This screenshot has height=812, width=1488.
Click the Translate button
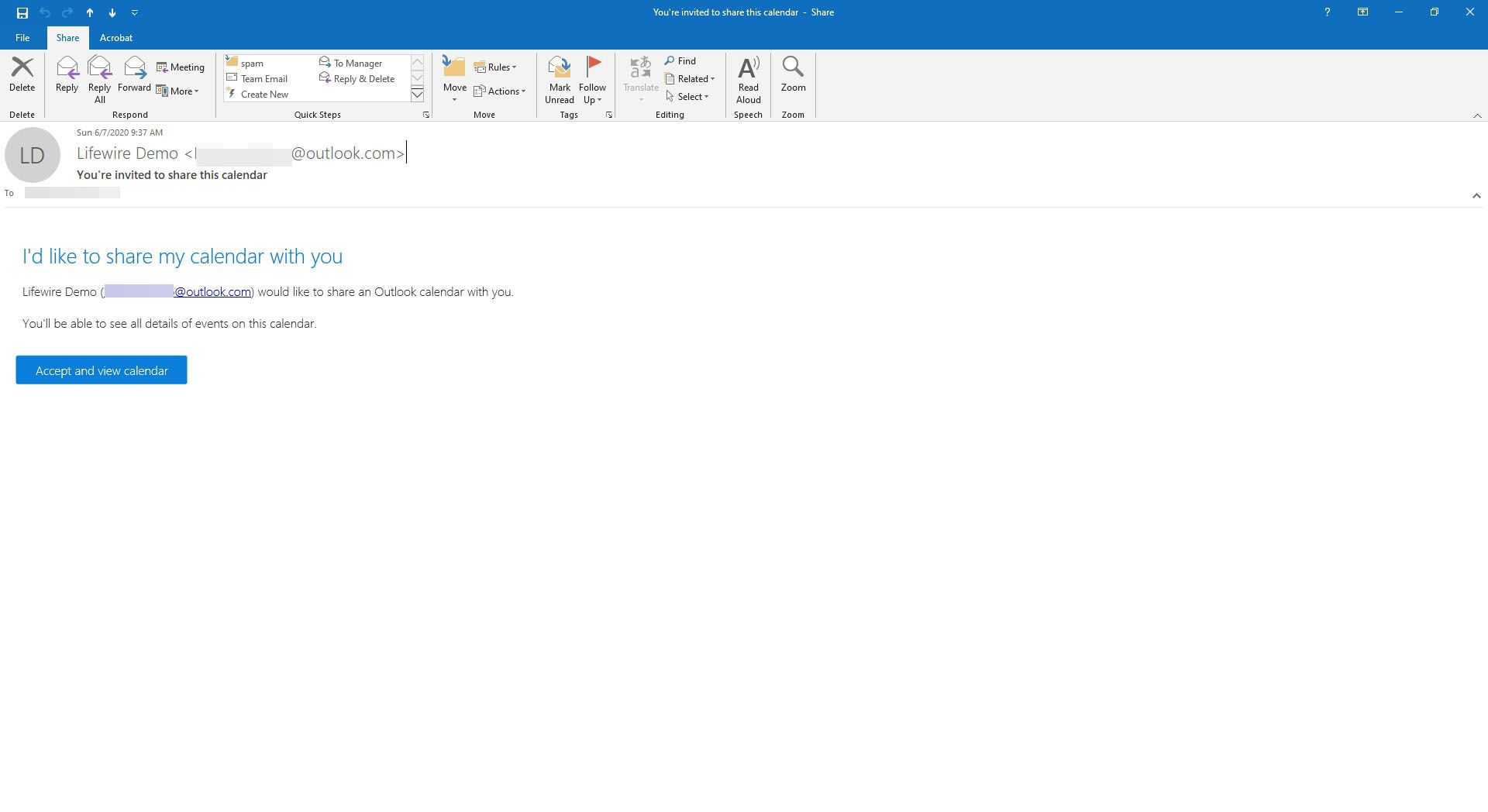(641, 80)
